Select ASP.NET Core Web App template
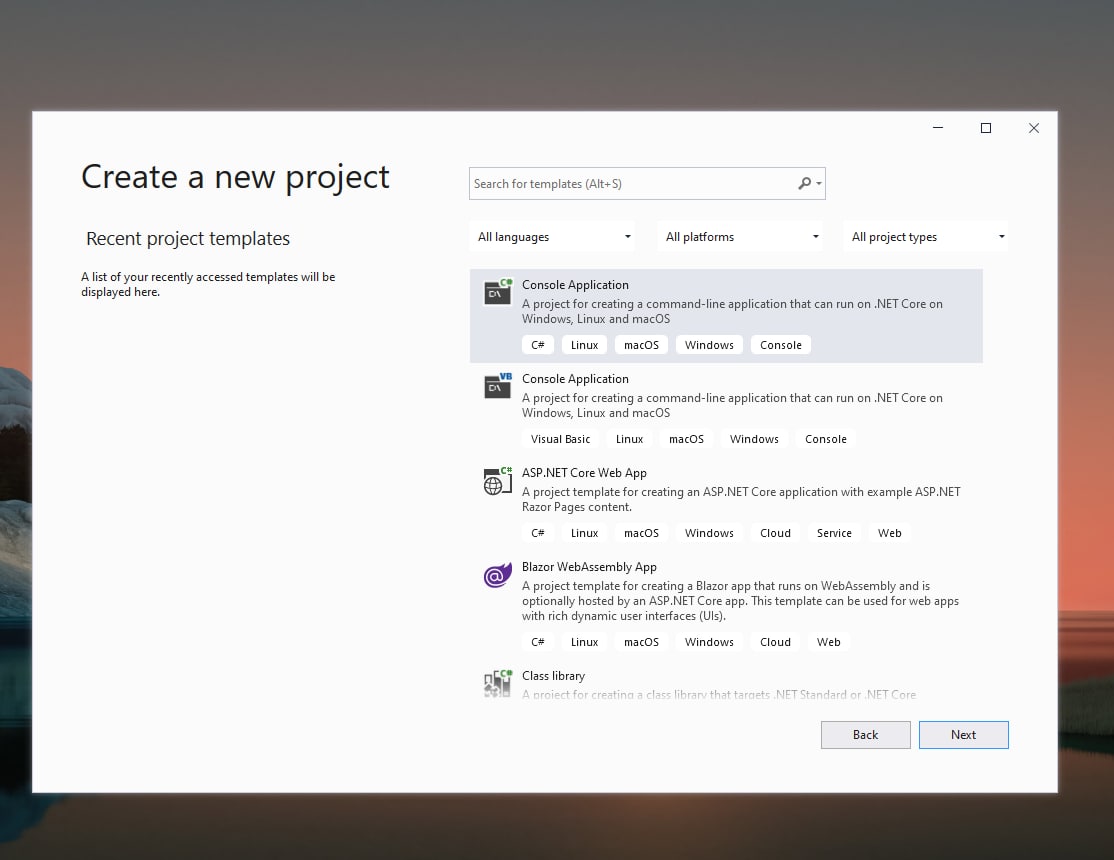This screenshot has height=860, width=1114. click(726, 503)
